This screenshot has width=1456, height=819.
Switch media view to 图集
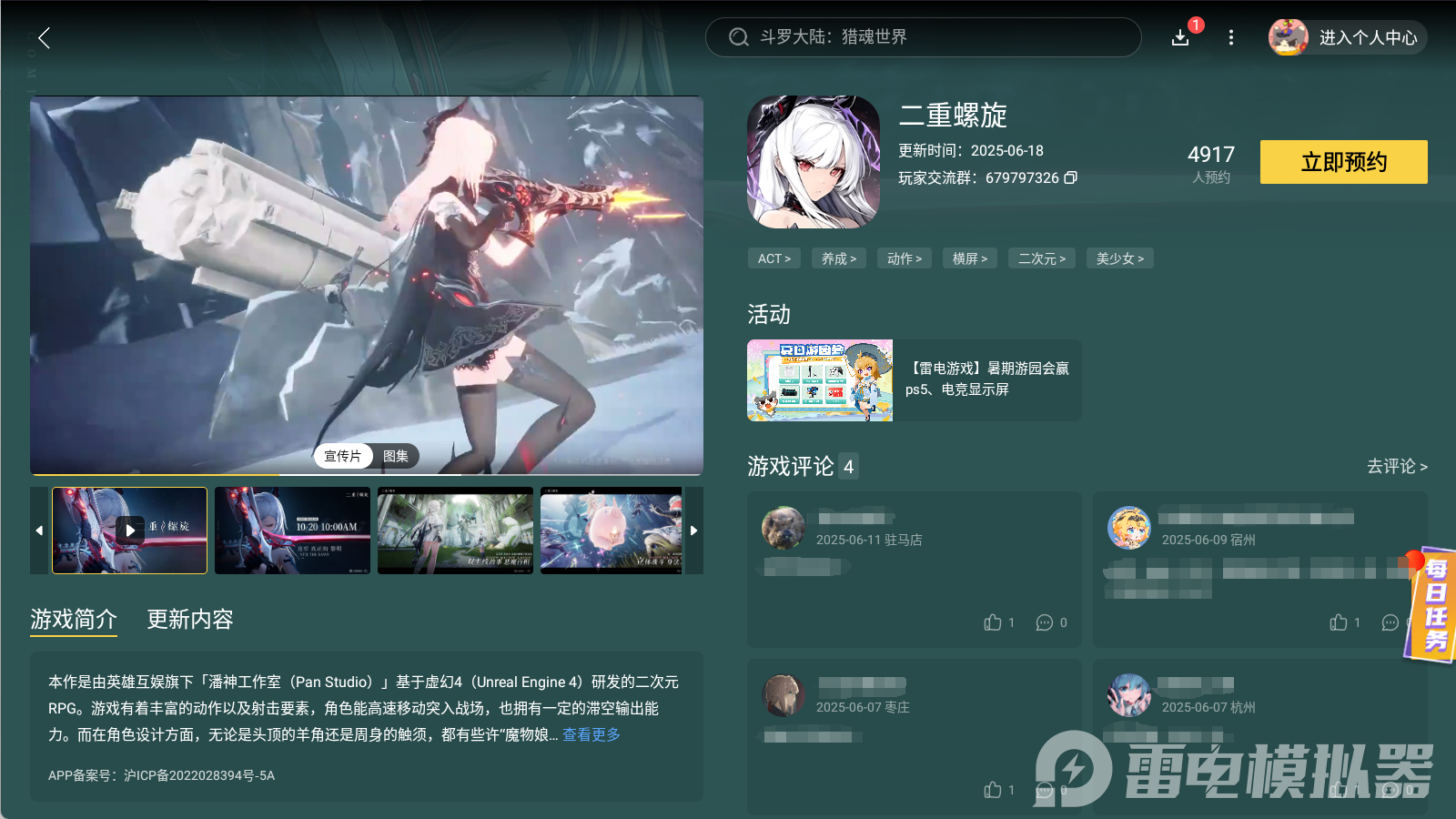click(396, 456)
